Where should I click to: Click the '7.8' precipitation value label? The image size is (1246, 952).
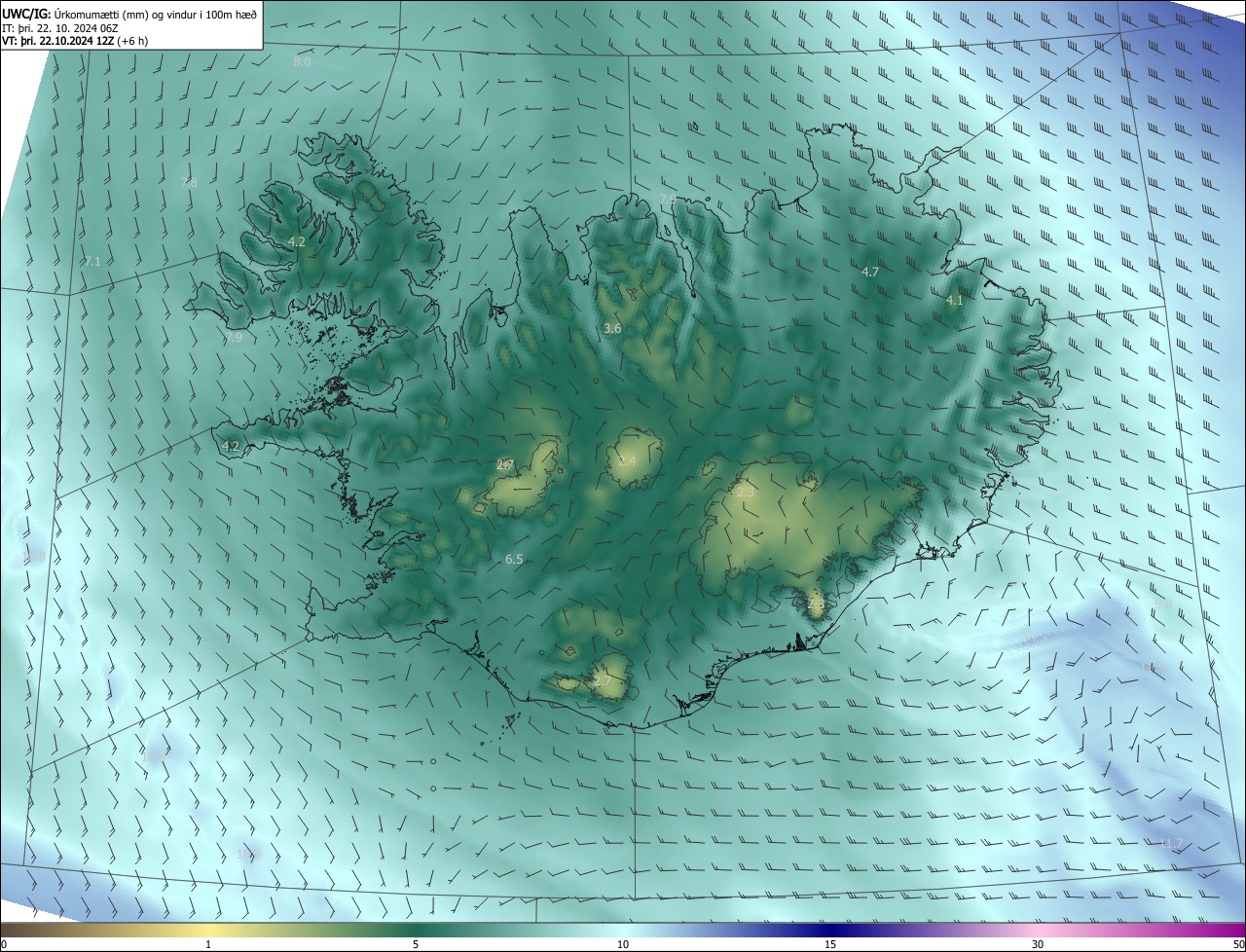189,182
